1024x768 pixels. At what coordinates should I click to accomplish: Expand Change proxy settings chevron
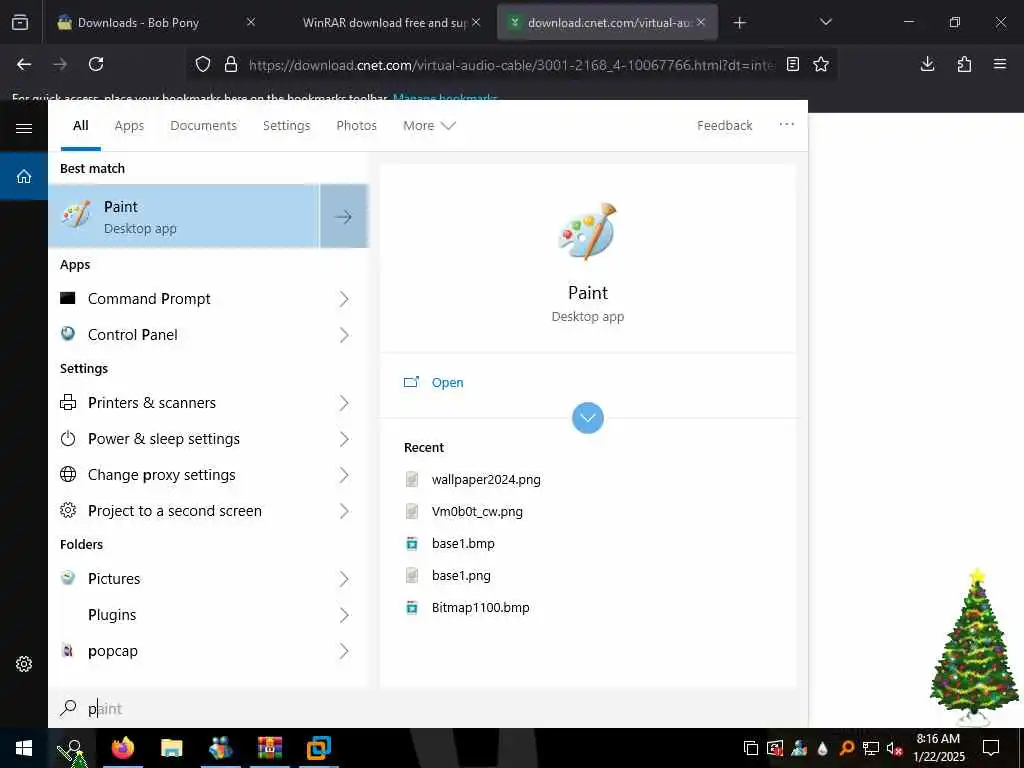click(344, 475)
